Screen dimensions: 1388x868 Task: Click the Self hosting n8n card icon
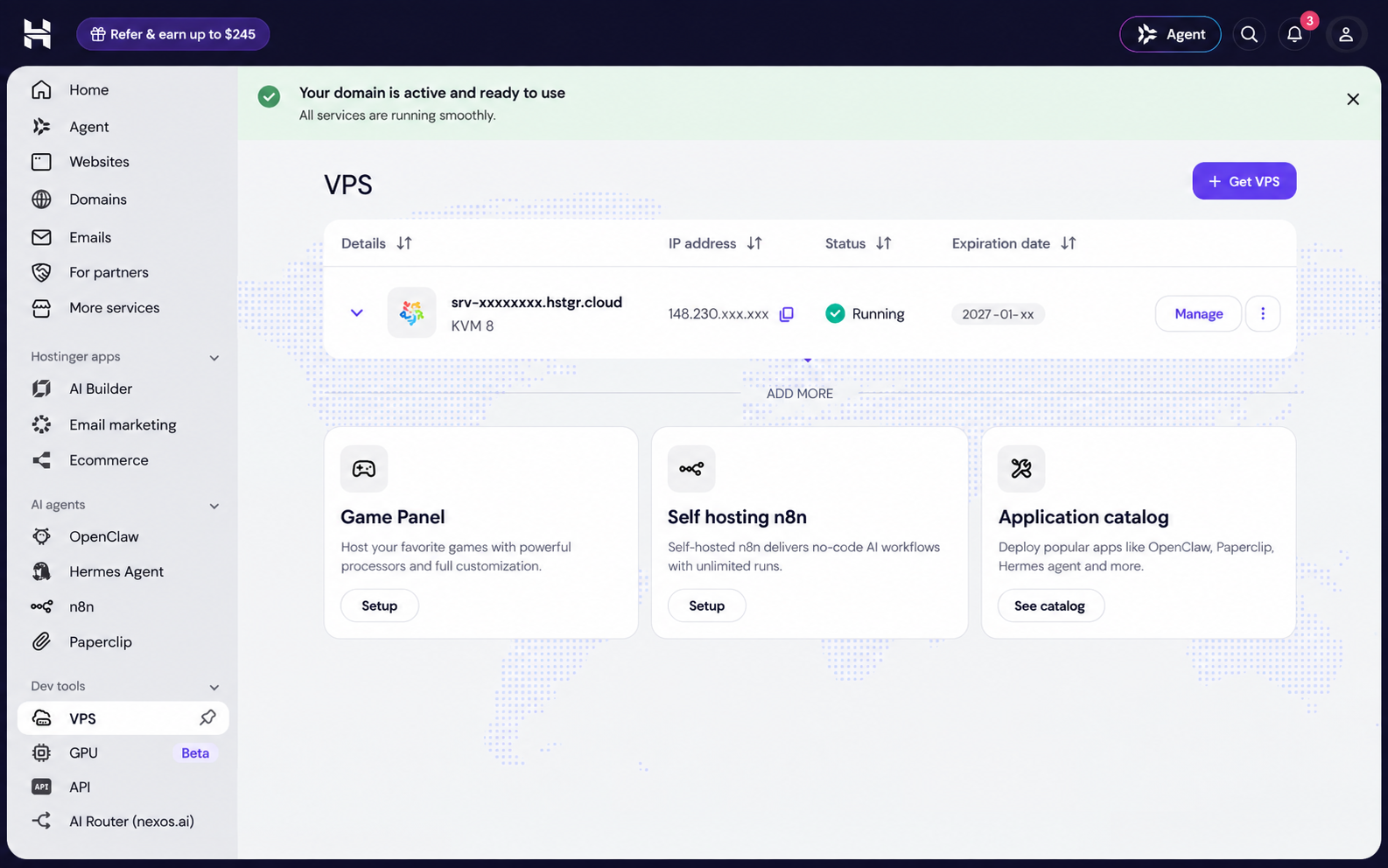pos(691,469)
